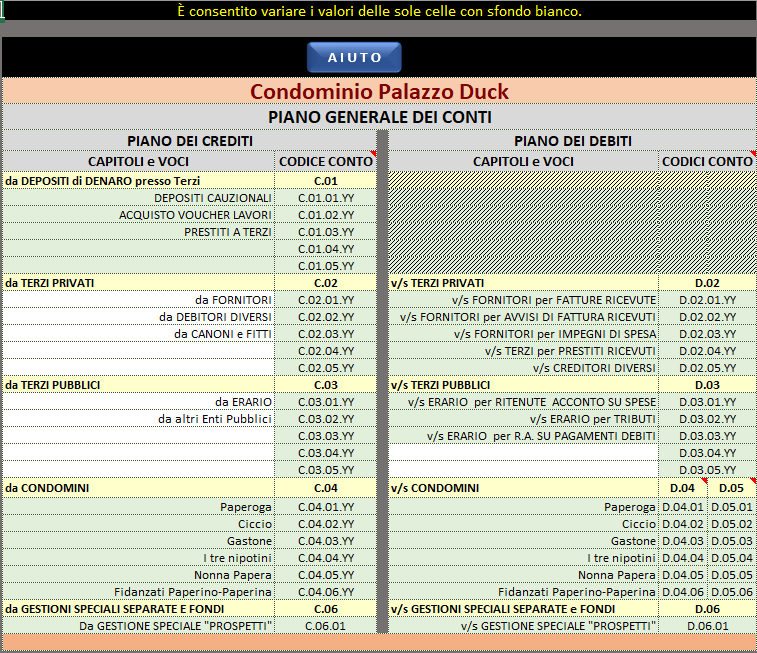Select the PIANO DEI DEBITI header cell
The image size is (757, 653).
[573, 141]
